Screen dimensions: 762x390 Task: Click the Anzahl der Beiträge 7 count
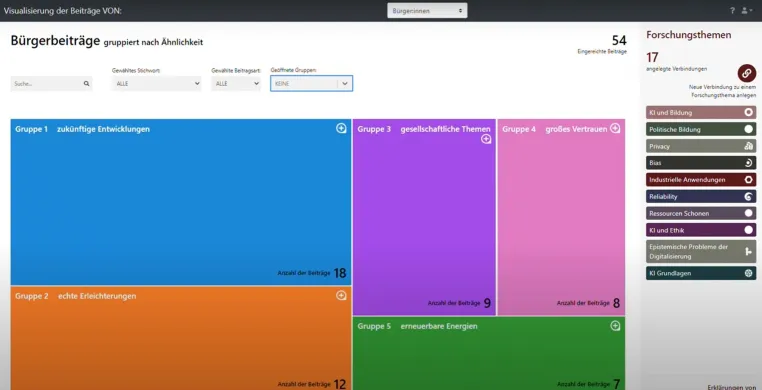pos(588,384)
